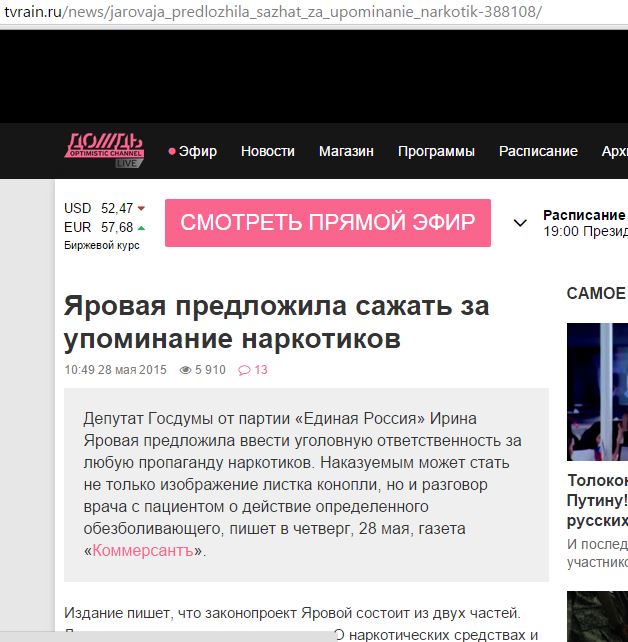Click the red USD down arrow
This screenshot has width=628, height=642.
coord(141,208)
